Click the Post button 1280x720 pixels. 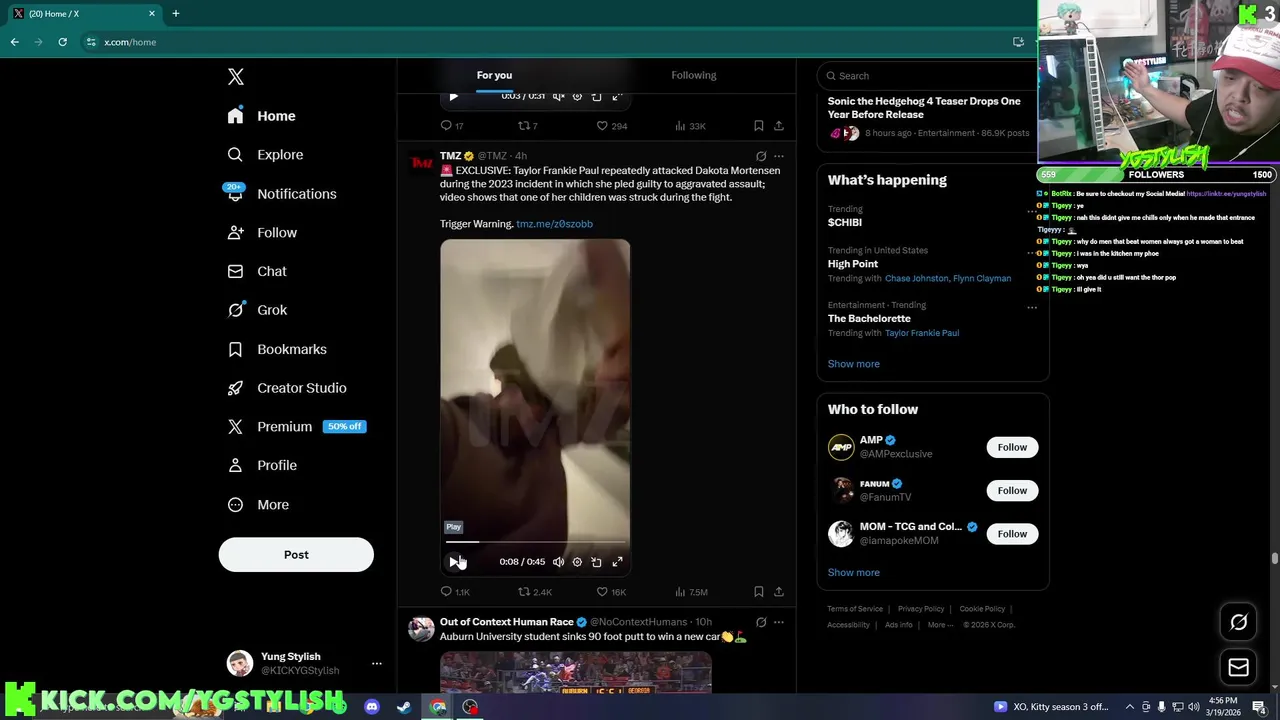coord(296,555)
